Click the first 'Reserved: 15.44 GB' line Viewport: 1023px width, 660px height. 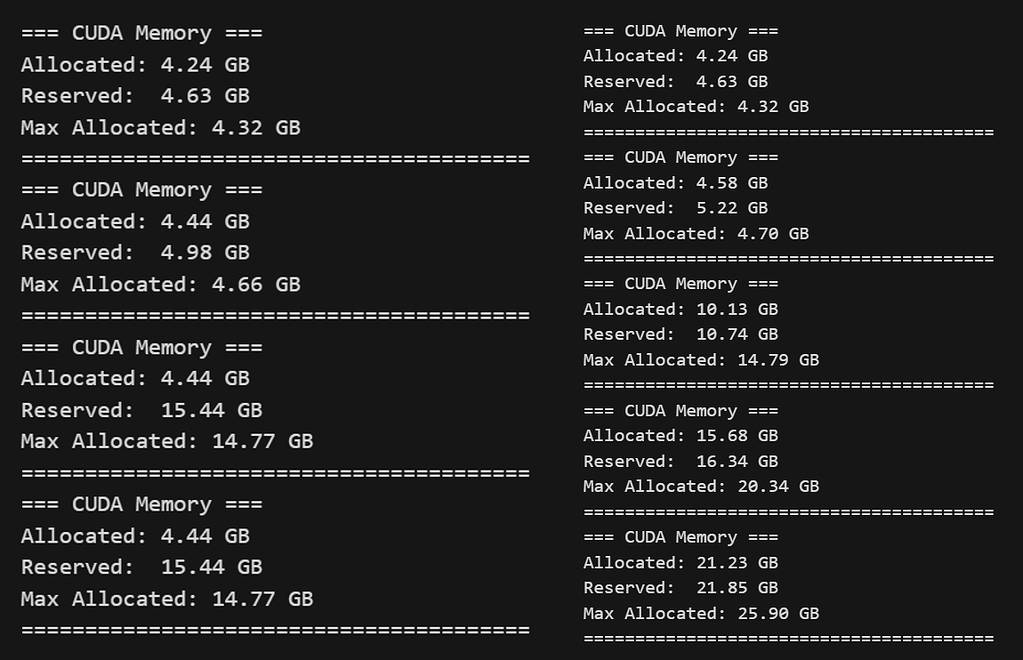pos(142,410)
